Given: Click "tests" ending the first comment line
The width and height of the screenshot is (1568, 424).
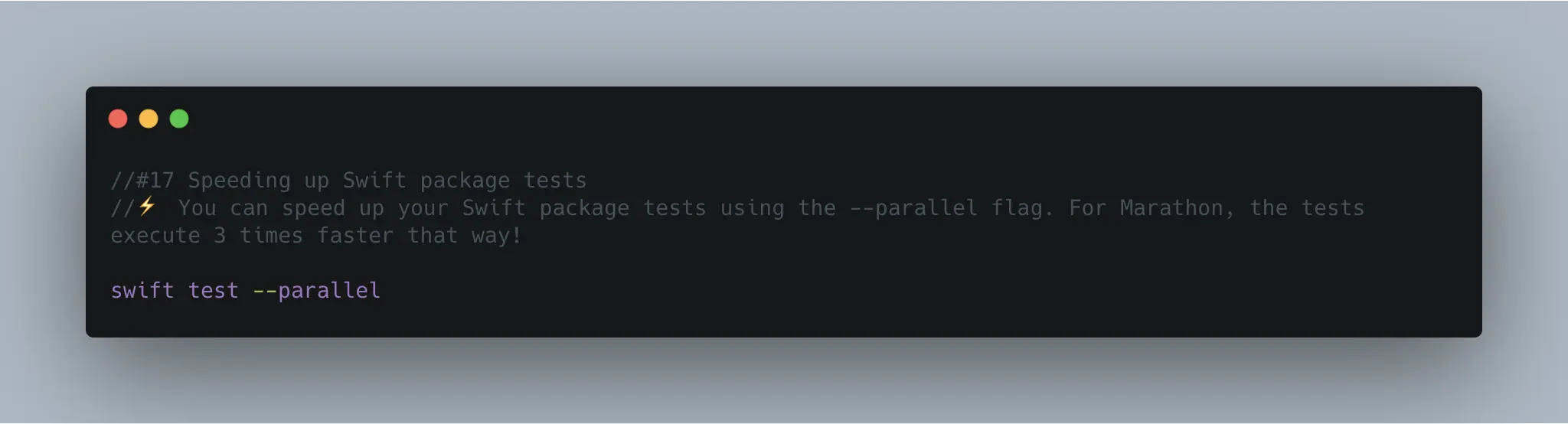Looking at the screenshot, I should (555, 181).
